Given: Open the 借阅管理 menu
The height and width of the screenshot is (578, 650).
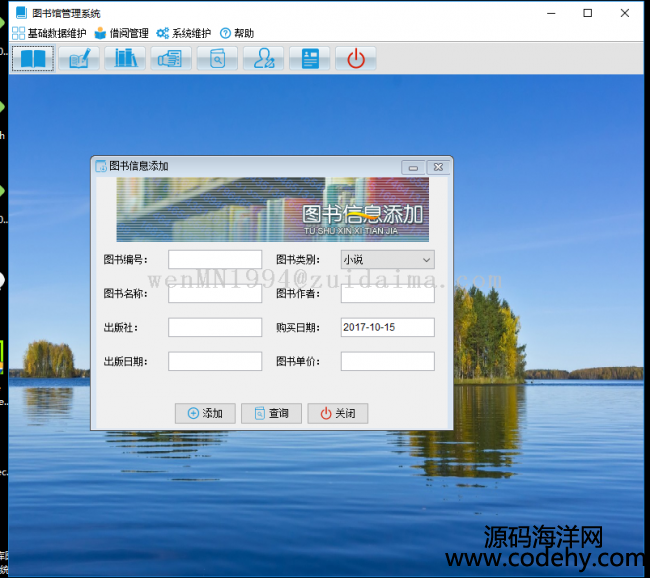Looking at the screenshot, I should pos(121,33).
